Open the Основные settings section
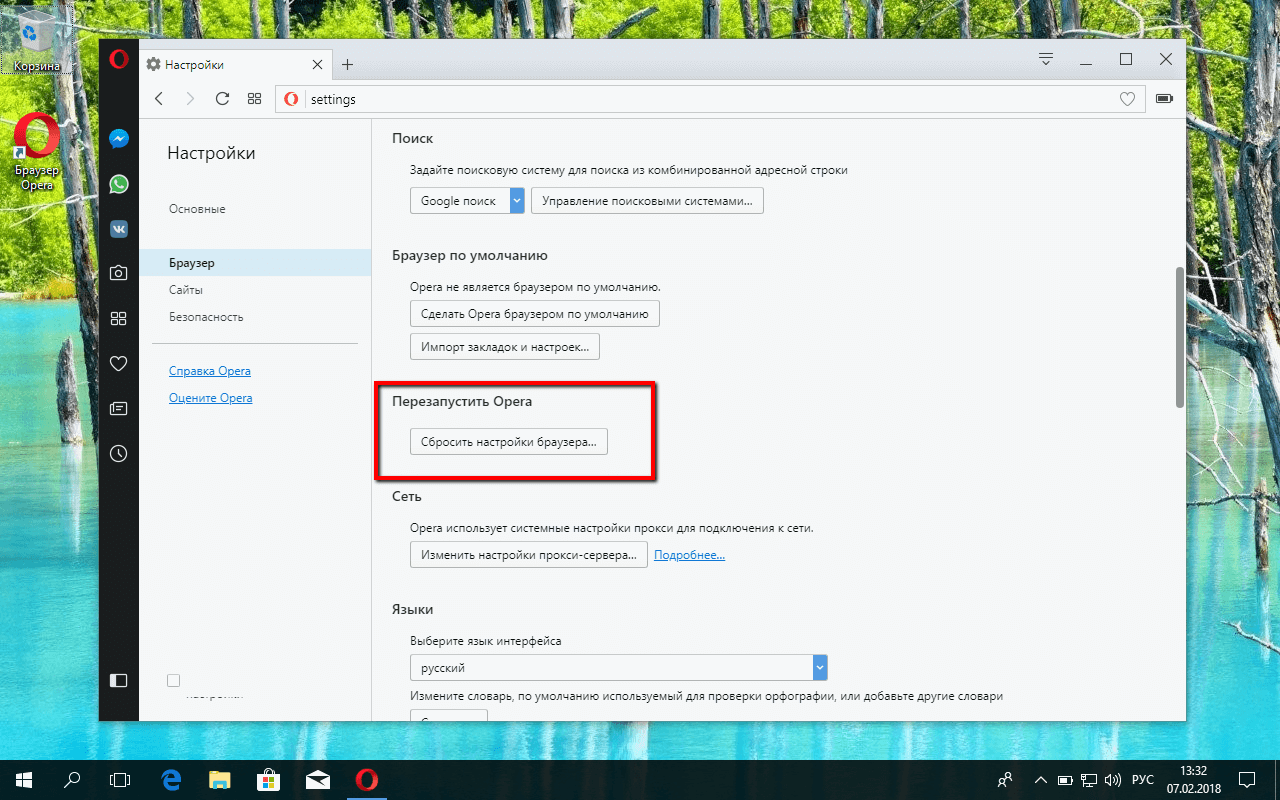The width and height of the screenshot is (1280, 800). point(197,209)
